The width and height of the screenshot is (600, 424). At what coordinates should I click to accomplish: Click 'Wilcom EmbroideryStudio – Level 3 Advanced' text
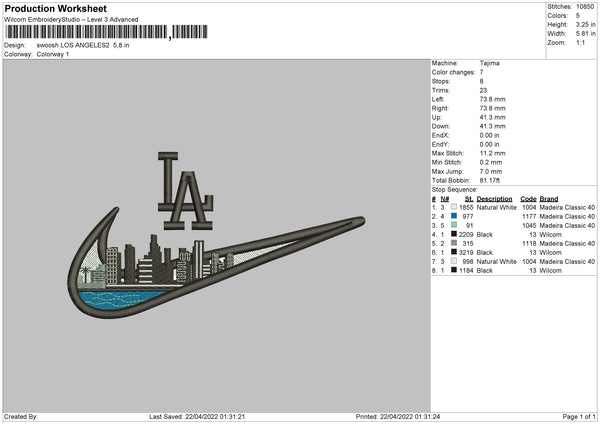click(x=71, y=20)
